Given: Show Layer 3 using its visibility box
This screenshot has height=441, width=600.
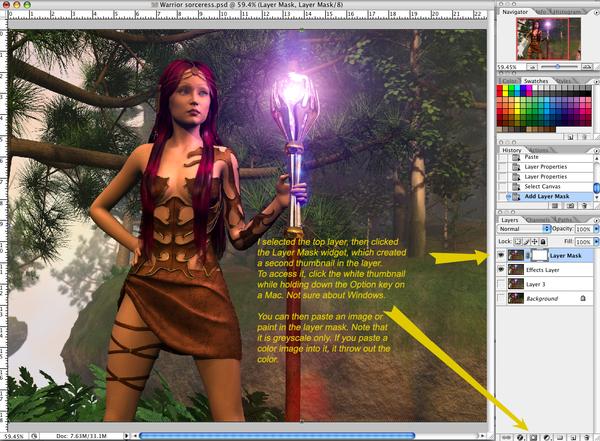Looking at the screenshot, I should (501, 284).
